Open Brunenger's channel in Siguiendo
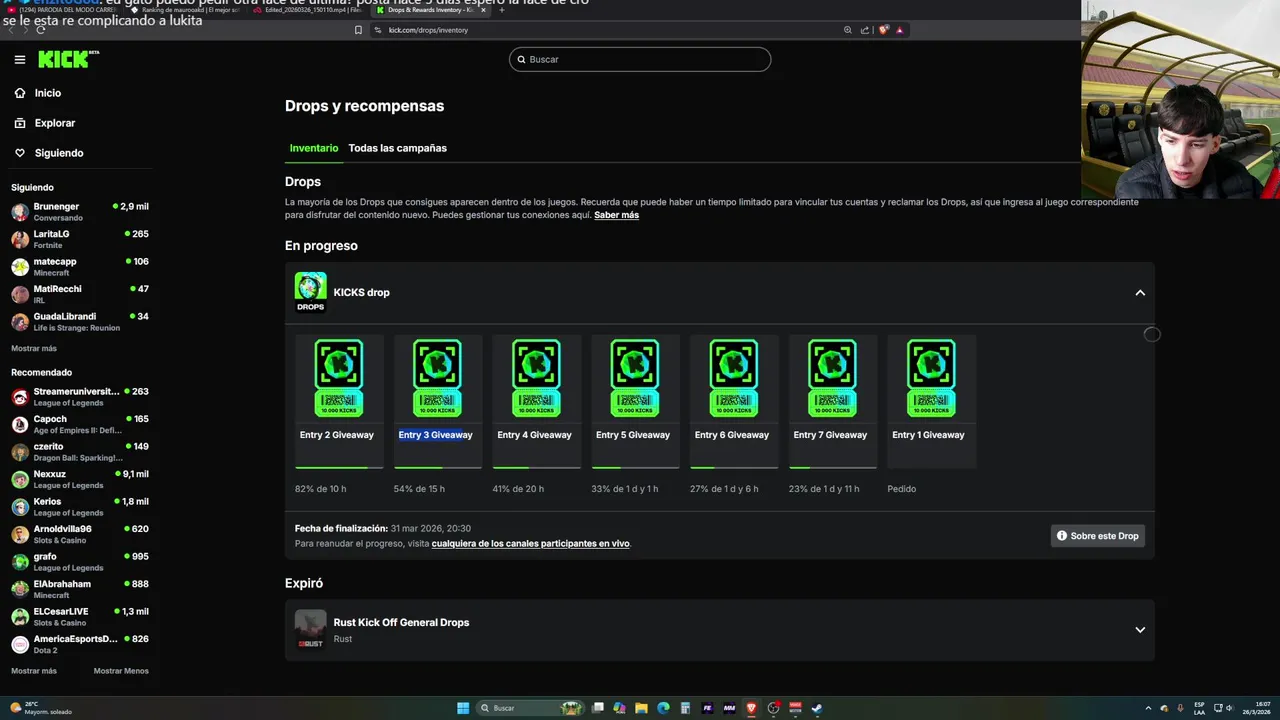The width and height of the screenshot is (1280, 720). 80,212
